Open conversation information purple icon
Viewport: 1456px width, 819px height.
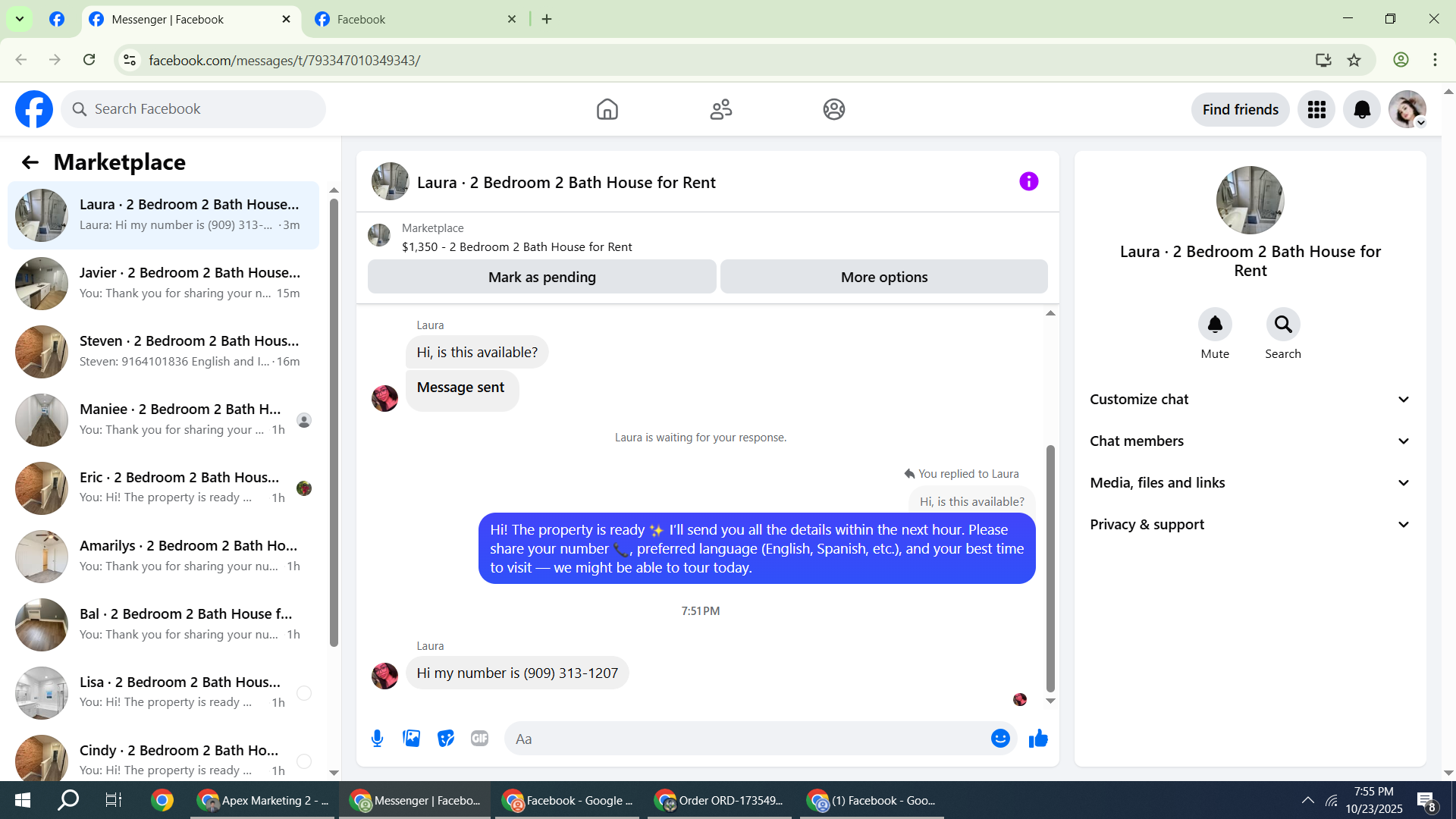pyautogui.click(x=1028, y=182)
